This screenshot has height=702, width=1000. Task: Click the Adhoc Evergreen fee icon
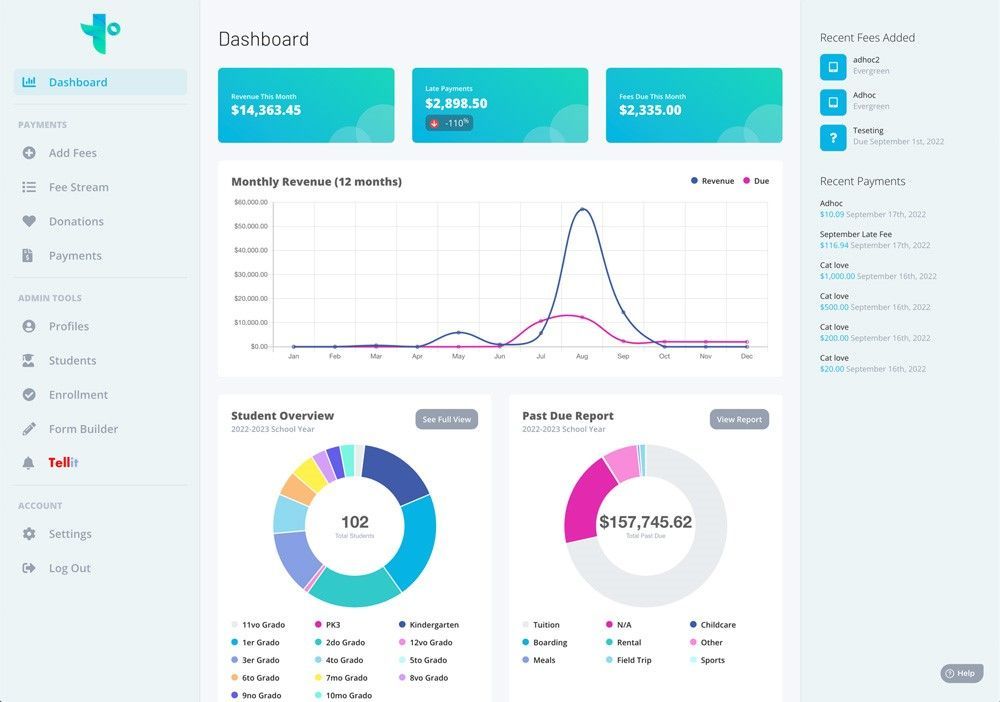pos(833,102)
